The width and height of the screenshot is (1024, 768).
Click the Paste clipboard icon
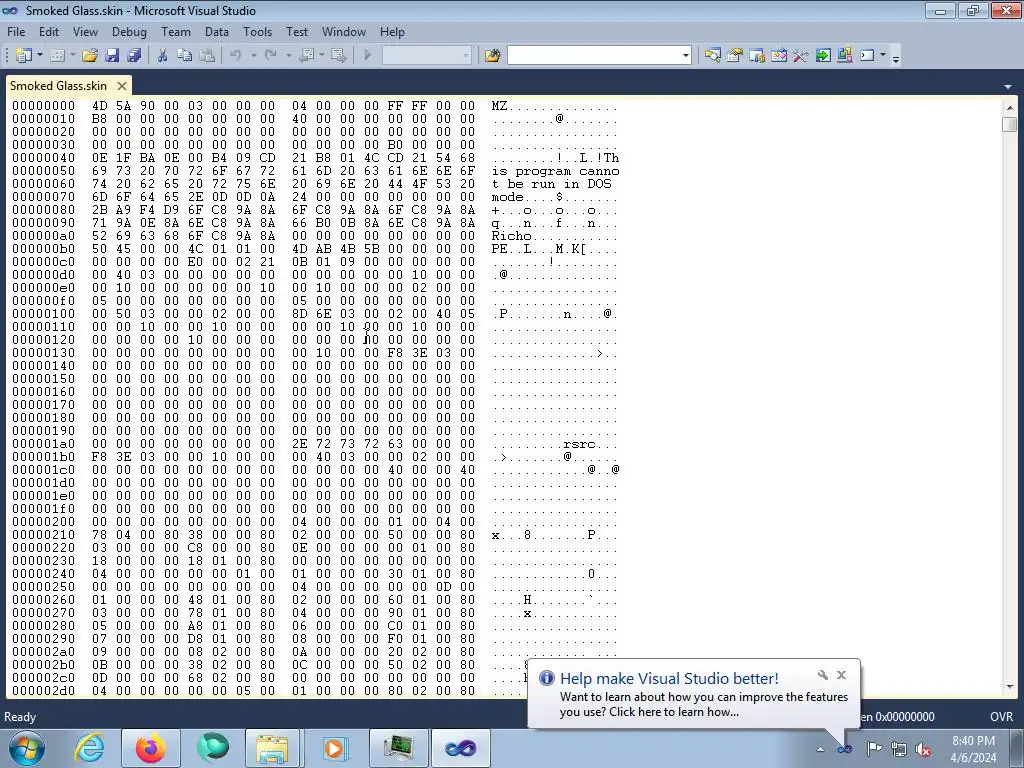click(x=207, y=56)
